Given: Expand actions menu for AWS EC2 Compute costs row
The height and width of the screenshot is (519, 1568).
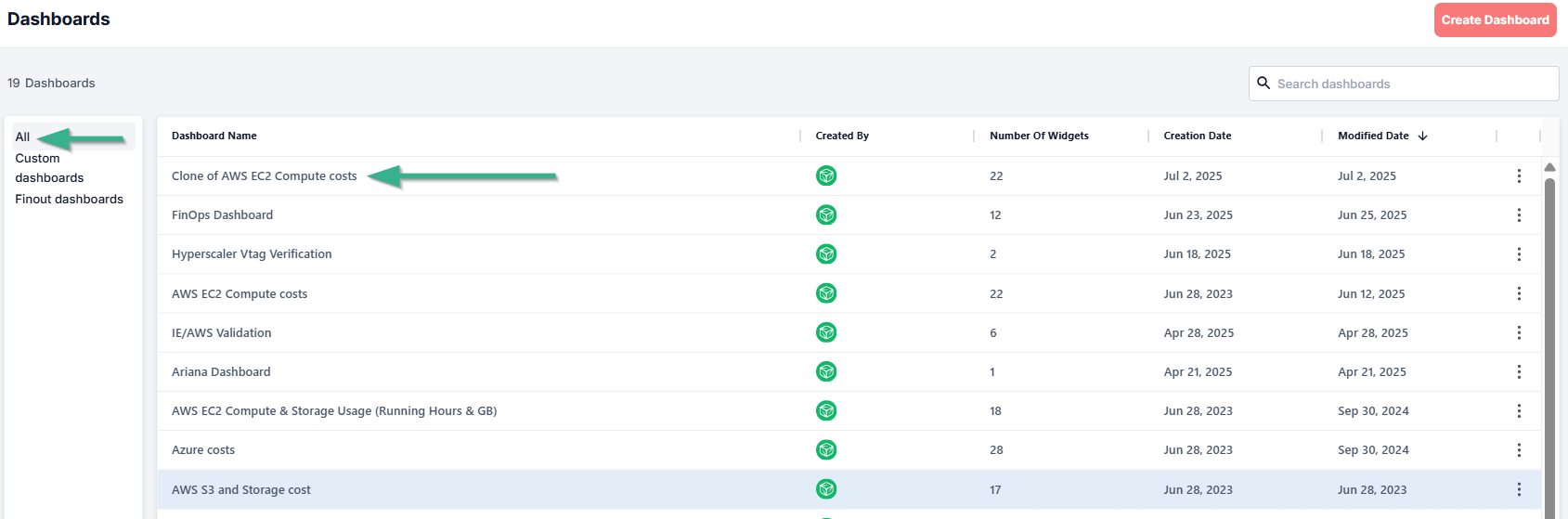Looking at the screenshot, I should (x=1519, y=293).
